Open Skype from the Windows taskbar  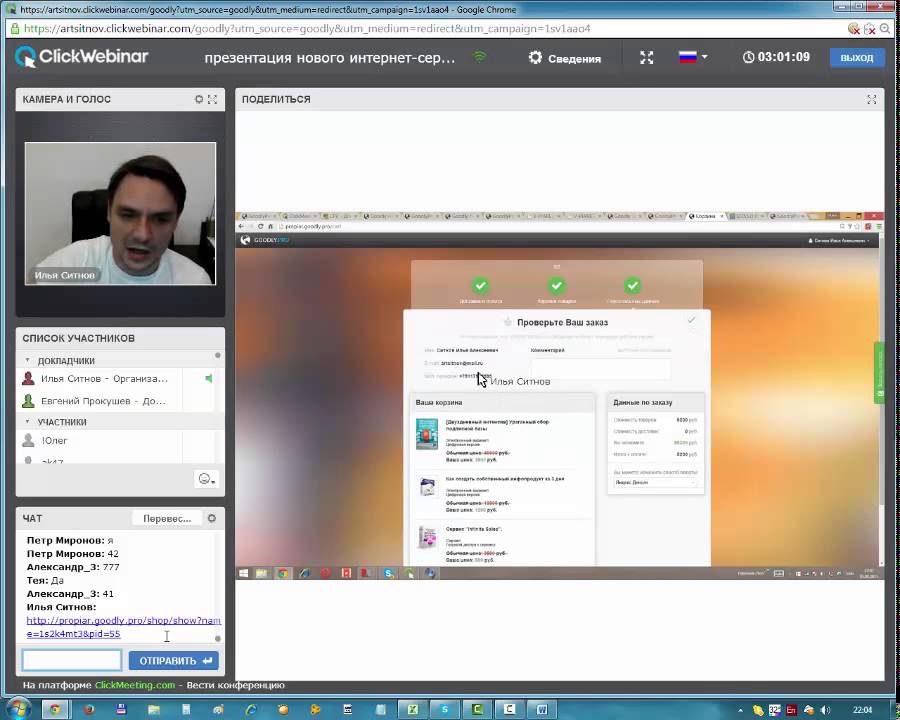444,709
